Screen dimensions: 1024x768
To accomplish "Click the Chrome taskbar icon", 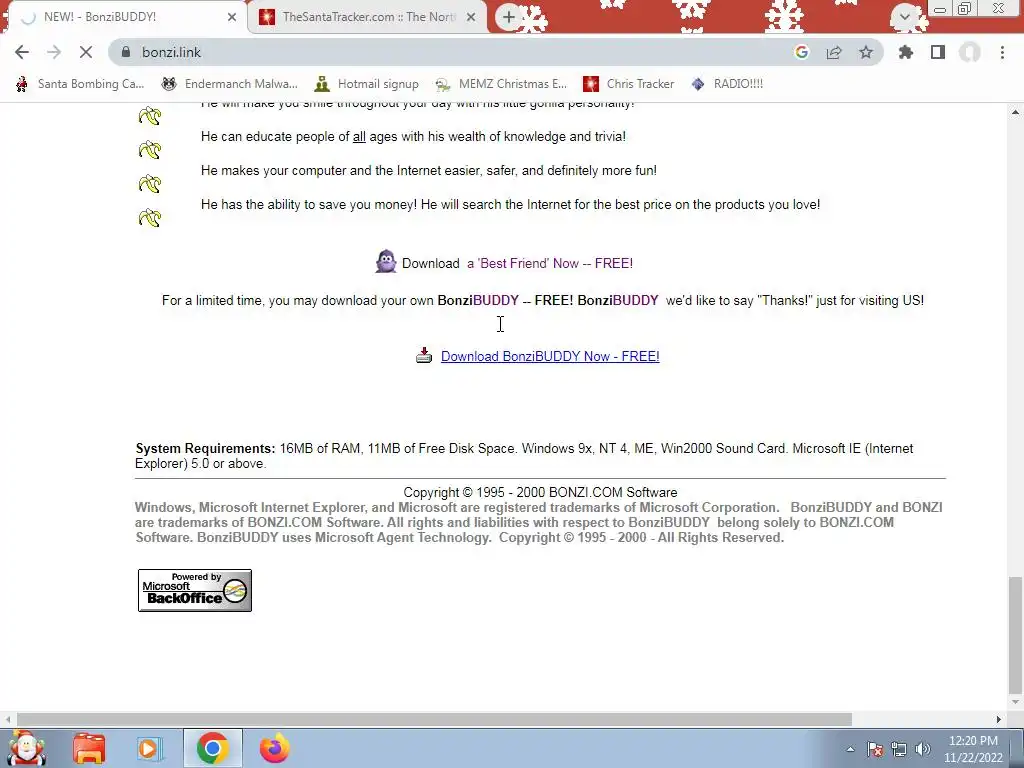I will point(212,748).
